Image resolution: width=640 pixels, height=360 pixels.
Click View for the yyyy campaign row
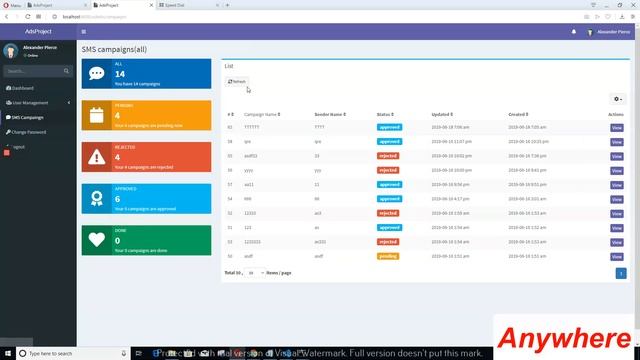(617, 171)
